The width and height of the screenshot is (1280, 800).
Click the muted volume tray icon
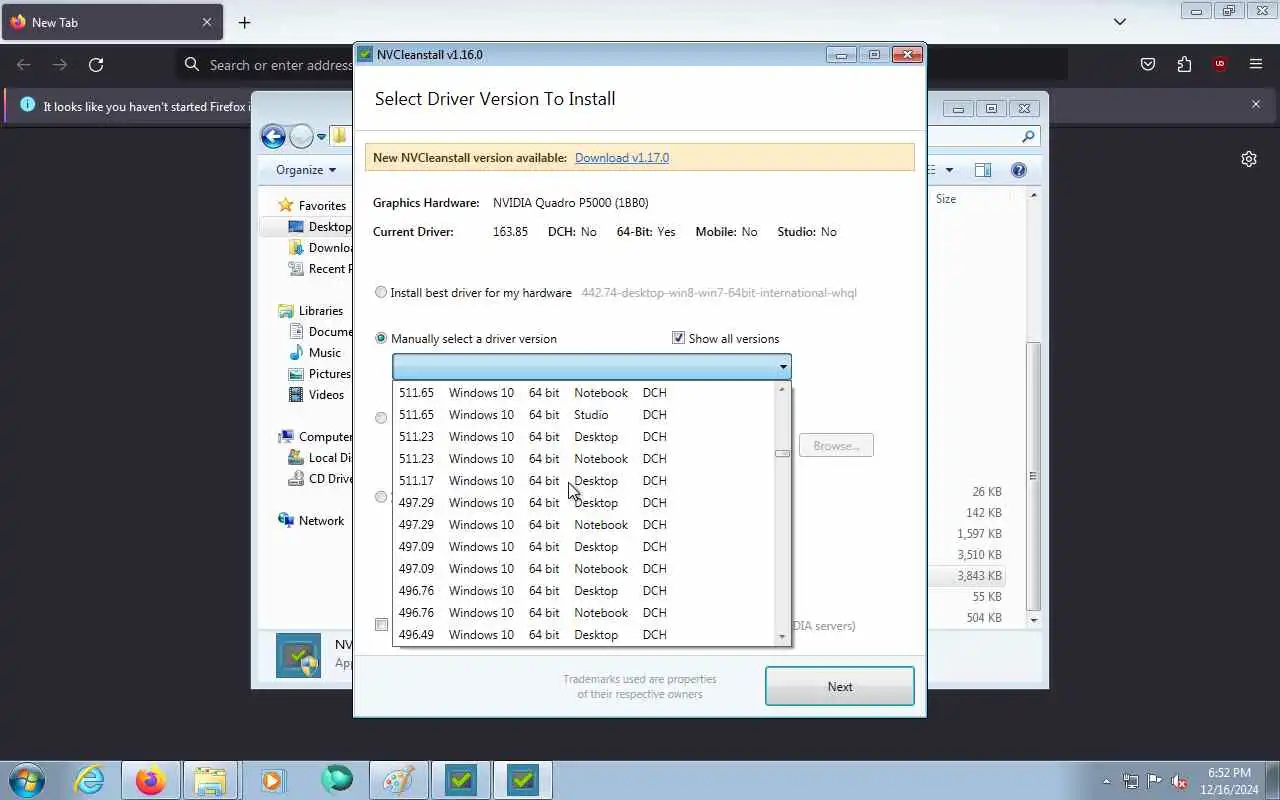tap(1180, 781)
